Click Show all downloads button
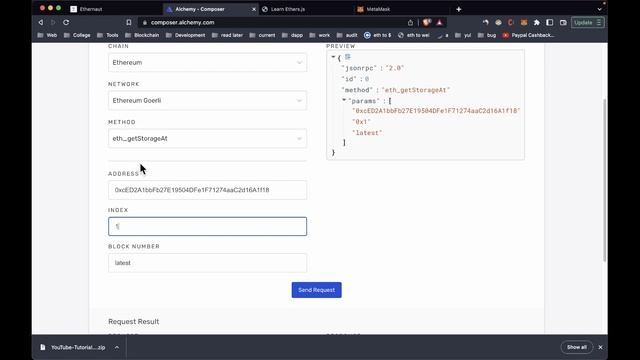The width and height of the screenshot is (640, 360). [577, 347]
